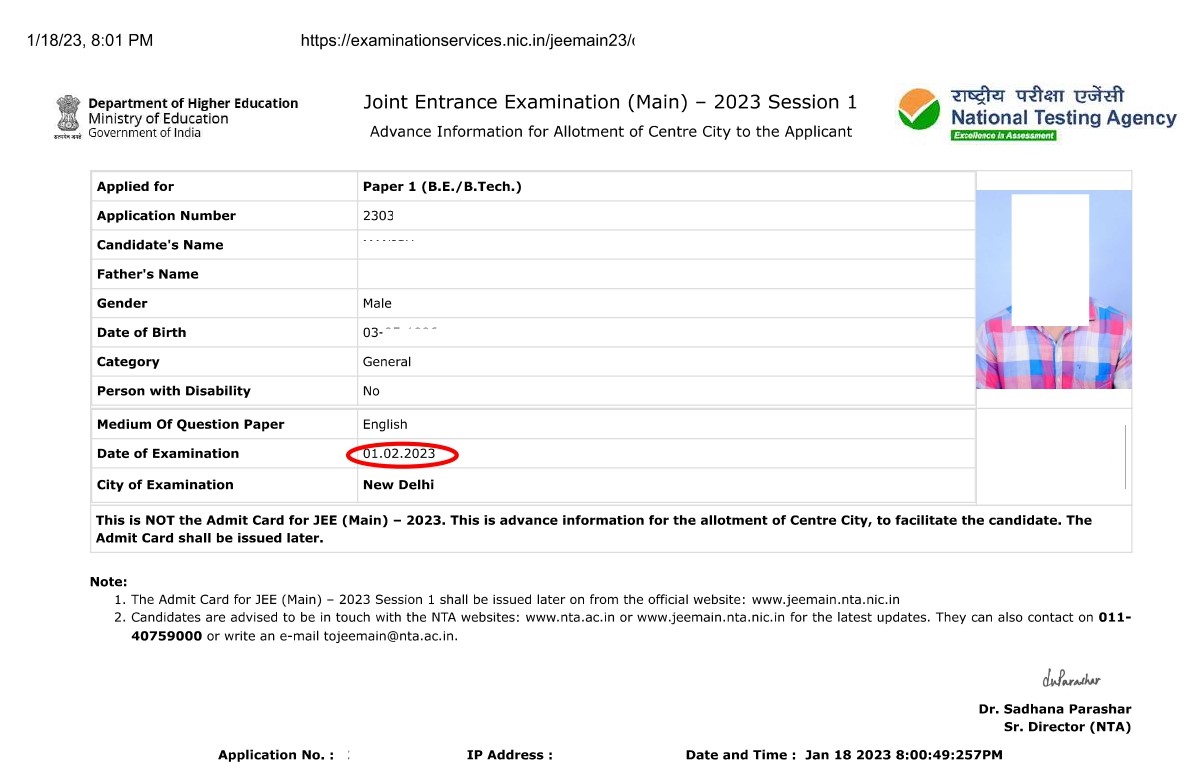The image size is (1196, 766).
Task: Click the circled examination date 01.02.2023
Action: (400, 453)
